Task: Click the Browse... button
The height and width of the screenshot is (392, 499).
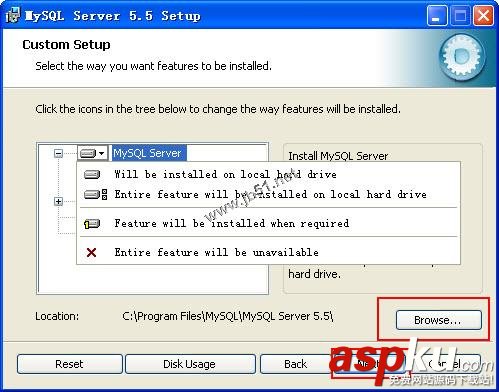Action: (439, 320)
